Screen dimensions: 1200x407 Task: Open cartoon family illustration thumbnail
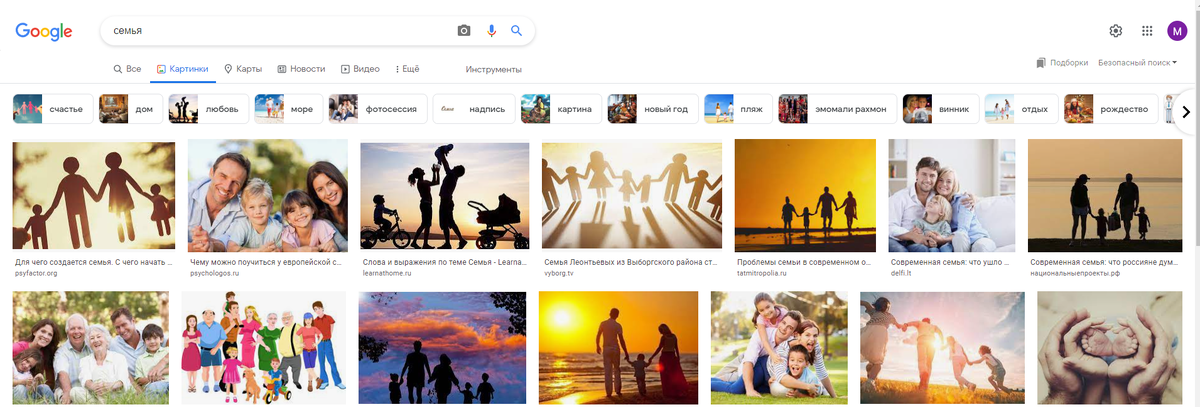click(264, 348)
